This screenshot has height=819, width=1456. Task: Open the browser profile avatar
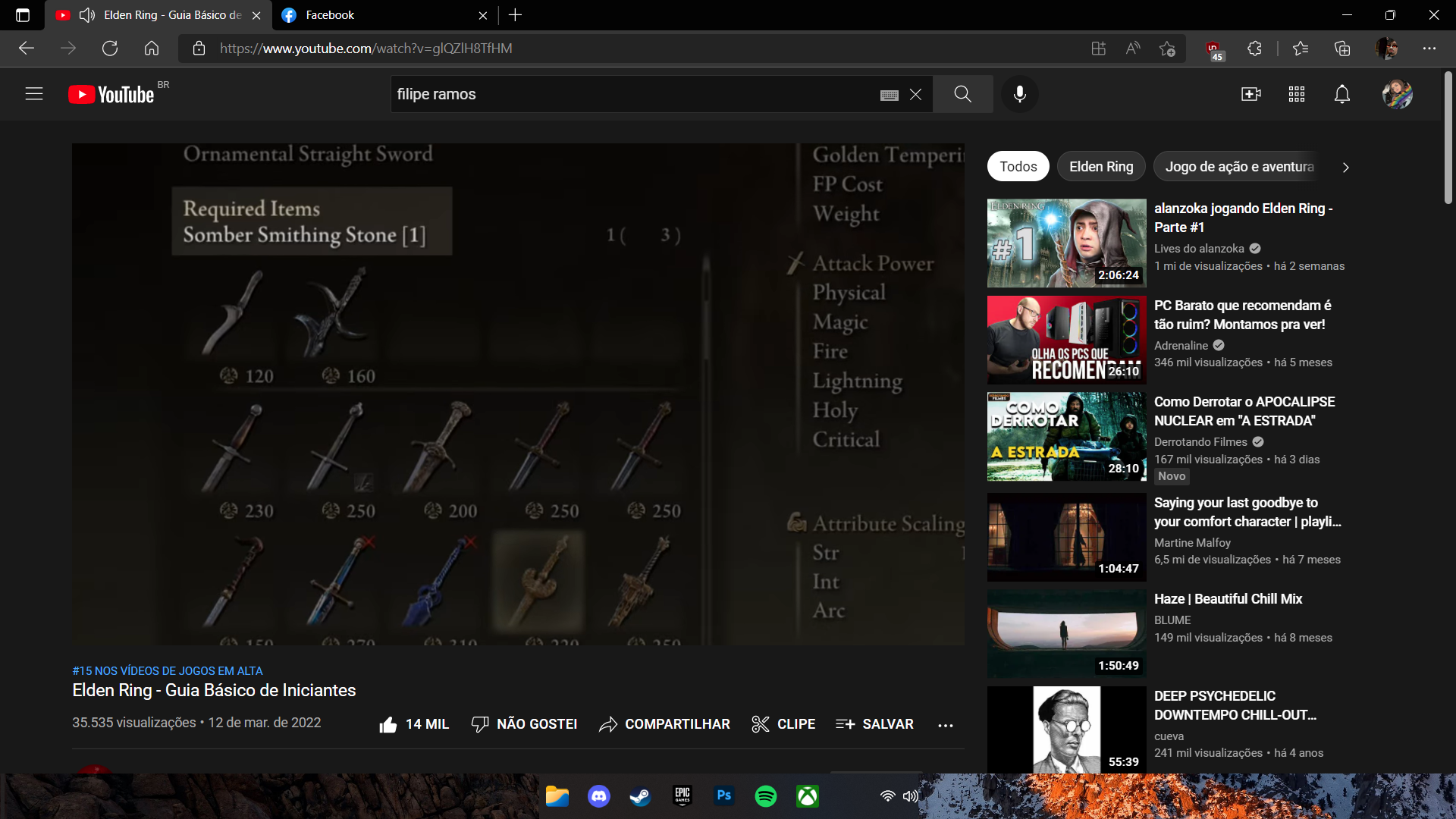click(1387, 49)
